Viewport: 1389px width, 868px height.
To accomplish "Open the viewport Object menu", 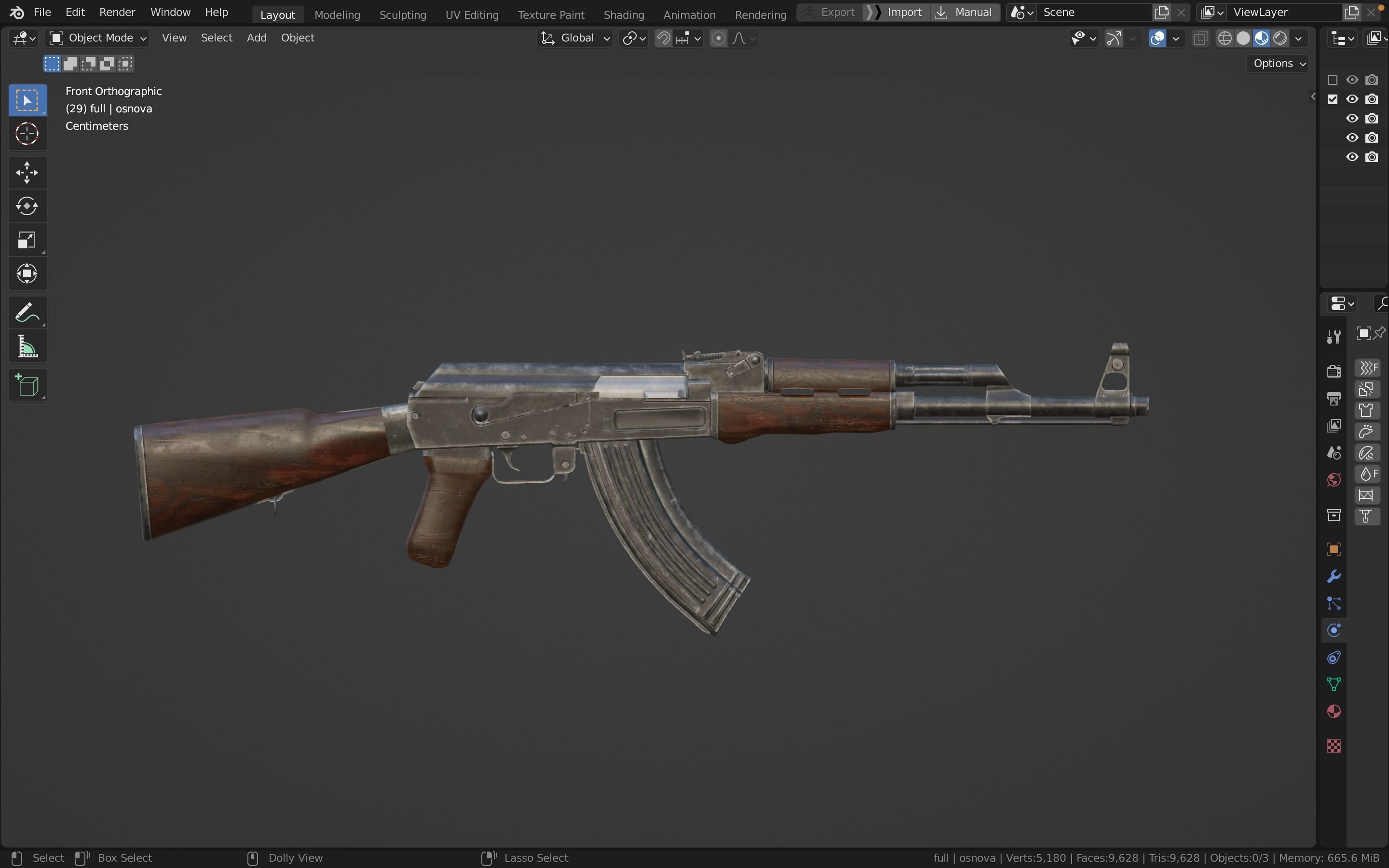I will pyautogui.click(x=297, y=38).
